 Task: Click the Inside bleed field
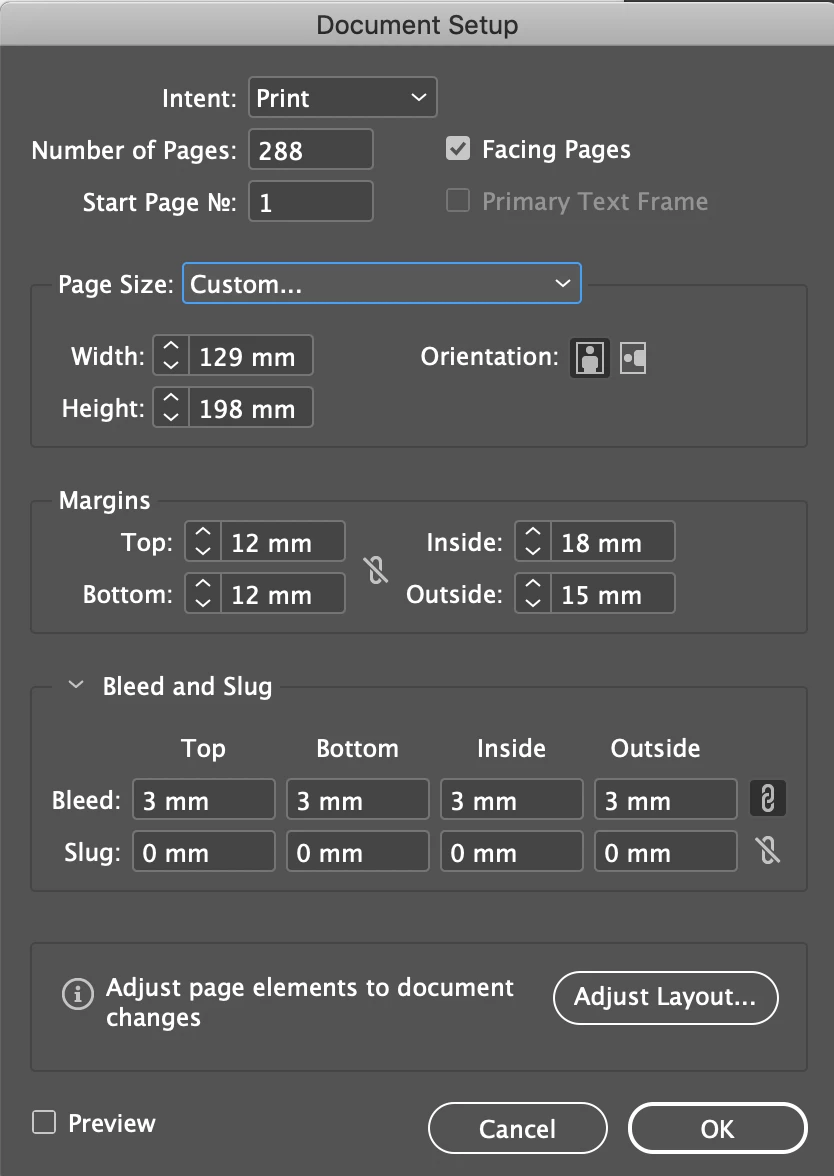[x=512, y=799]
